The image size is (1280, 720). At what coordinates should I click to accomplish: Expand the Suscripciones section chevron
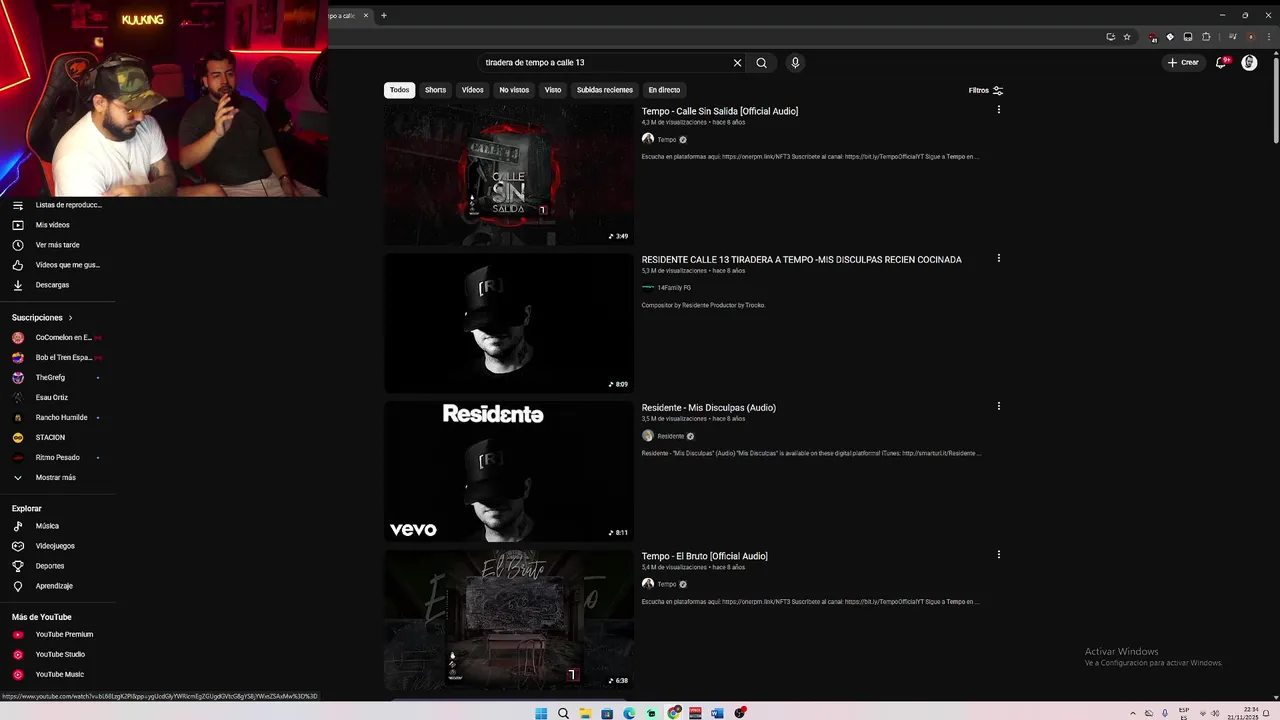[x=70, y=318]
